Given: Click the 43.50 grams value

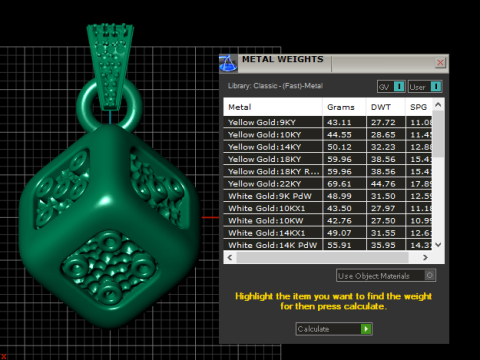Looking at the screenshot, I should (339, 209).
